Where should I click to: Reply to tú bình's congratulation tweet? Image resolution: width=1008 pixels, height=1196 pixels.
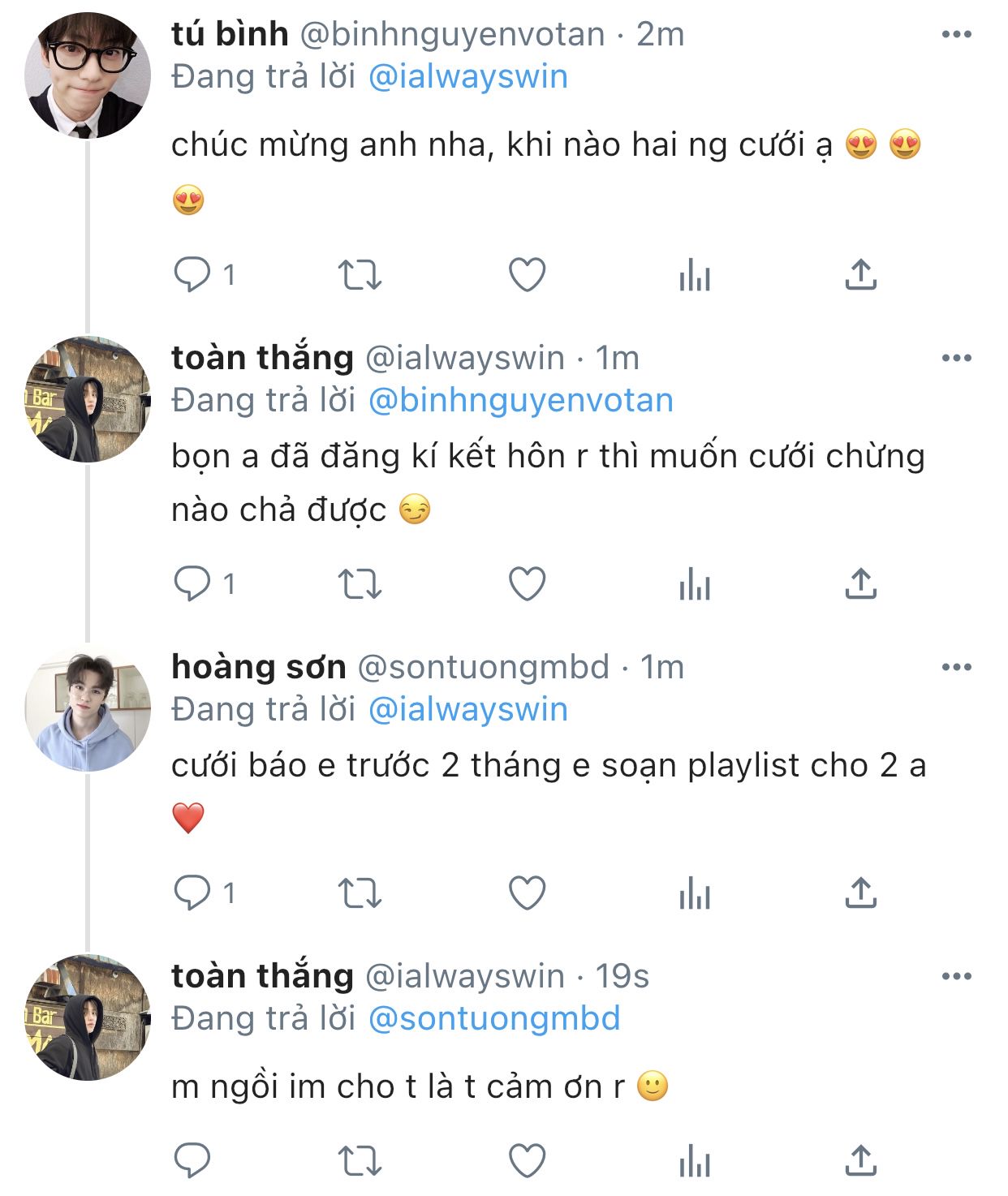click(192, 275)
